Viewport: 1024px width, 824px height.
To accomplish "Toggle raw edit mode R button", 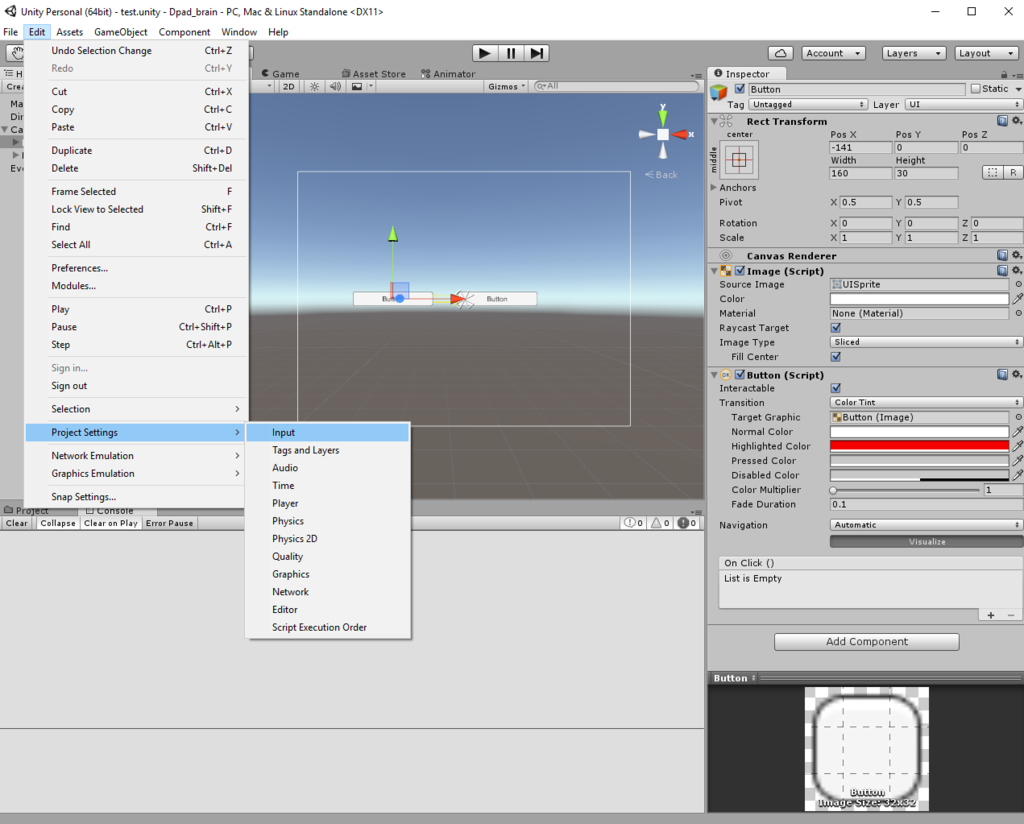I will point(1013,173).
